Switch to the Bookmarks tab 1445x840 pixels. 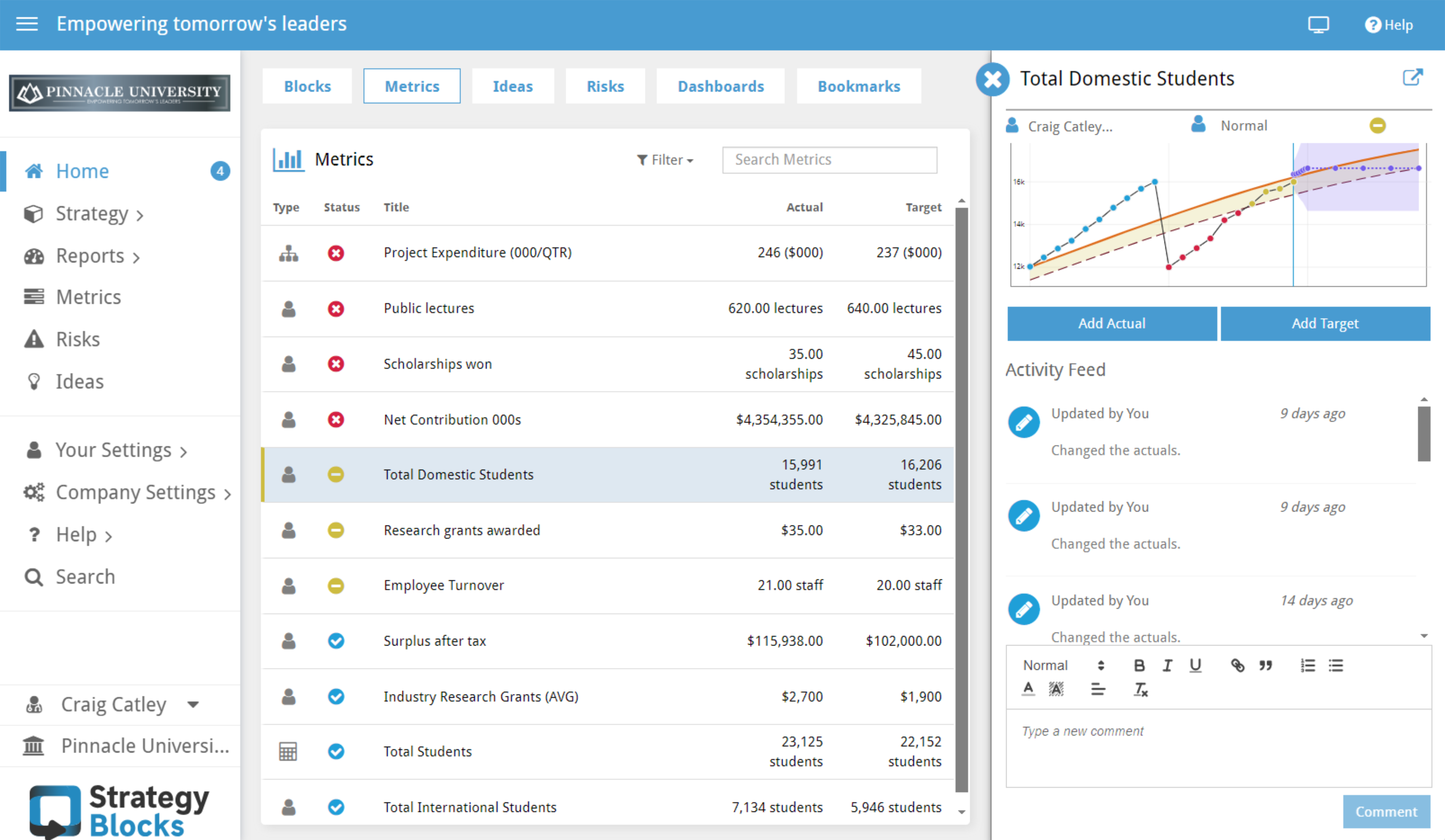pyautogui.click(x=859, y=86)
